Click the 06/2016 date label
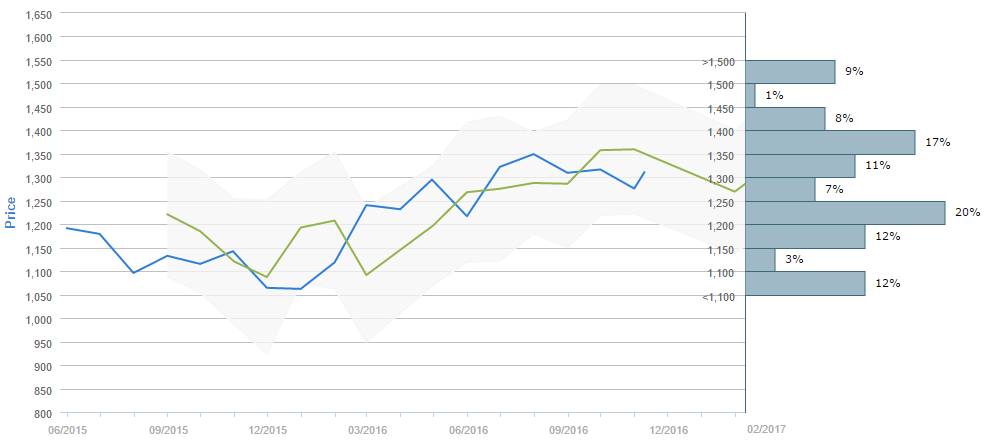The image size is (989, 440). (x=468, y=429)
